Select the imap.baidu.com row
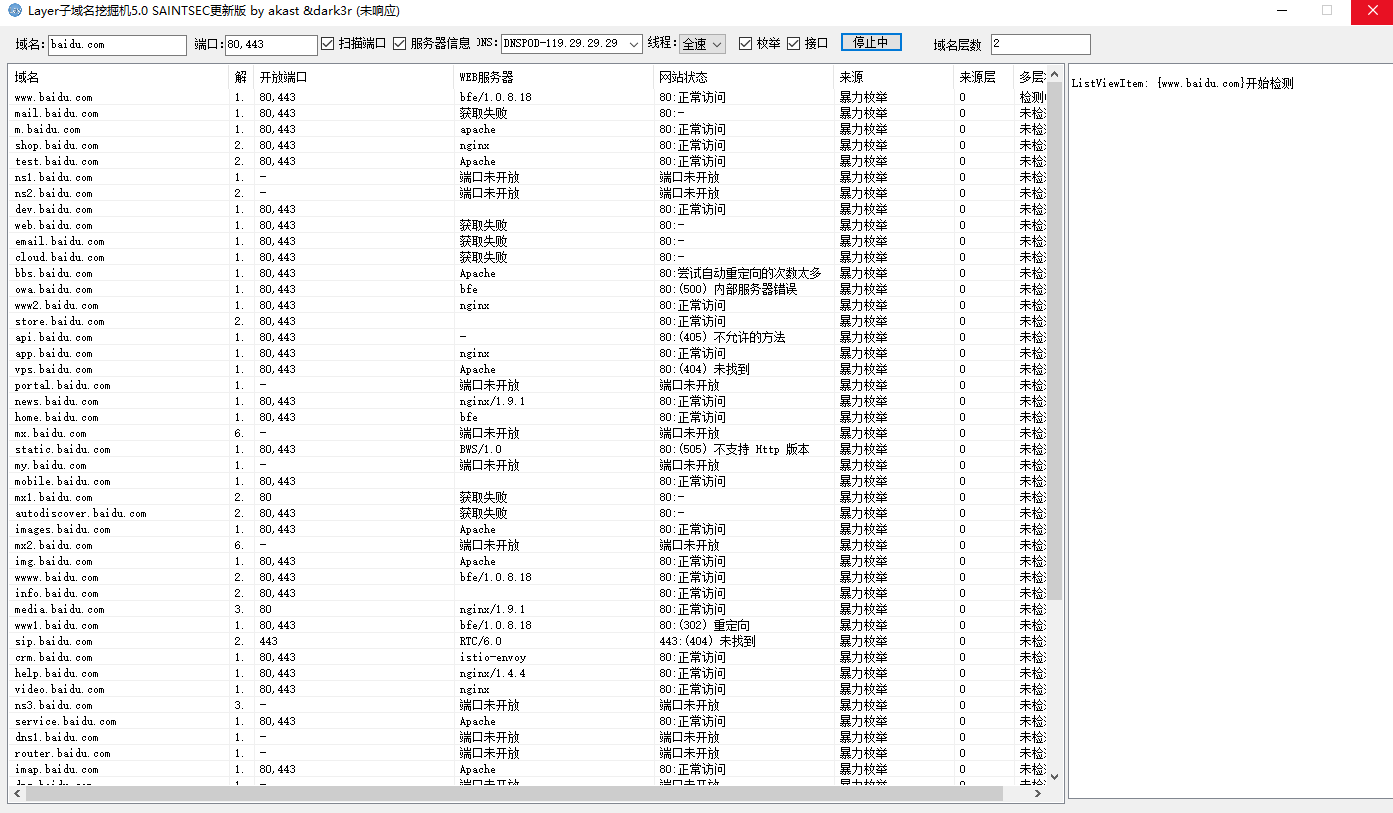The image size is (1393, 813). pyautogui.click(x=528, y=769)
